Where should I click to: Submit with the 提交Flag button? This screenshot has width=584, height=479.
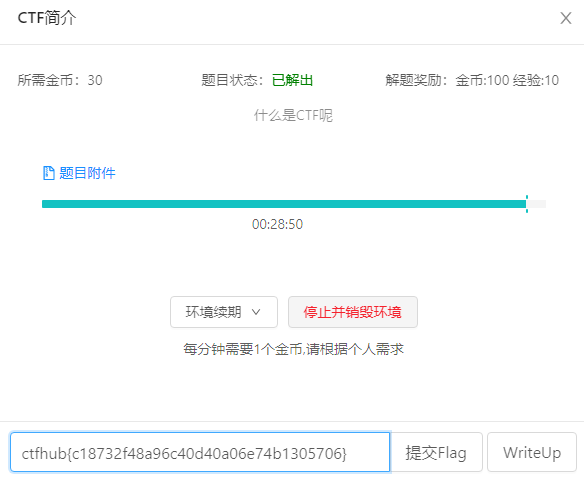(436, 452)
